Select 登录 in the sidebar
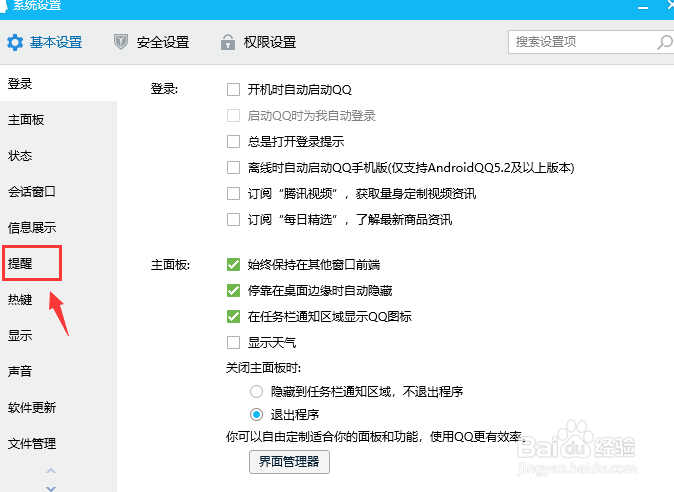This screenshot has width=674, height=492. coord(58,83)
